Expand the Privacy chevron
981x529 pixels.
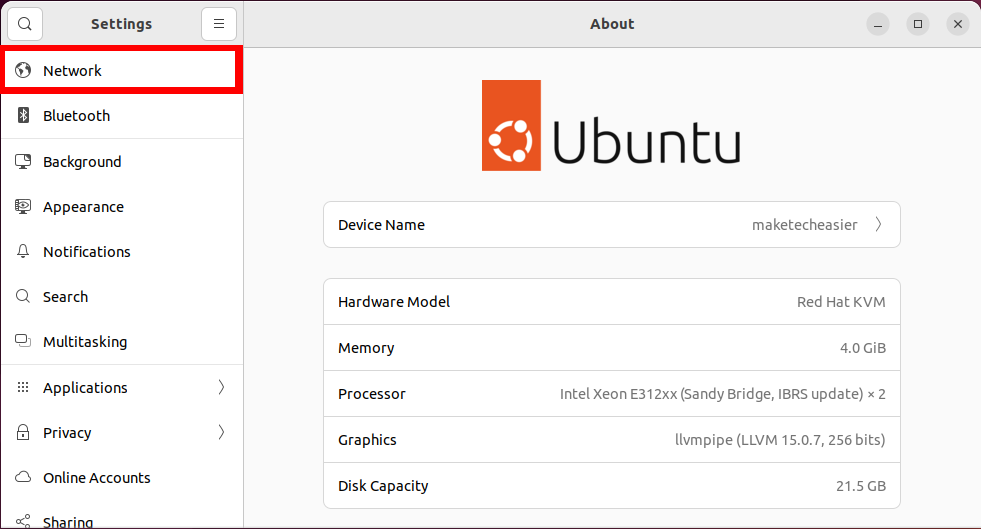[221, 432]
